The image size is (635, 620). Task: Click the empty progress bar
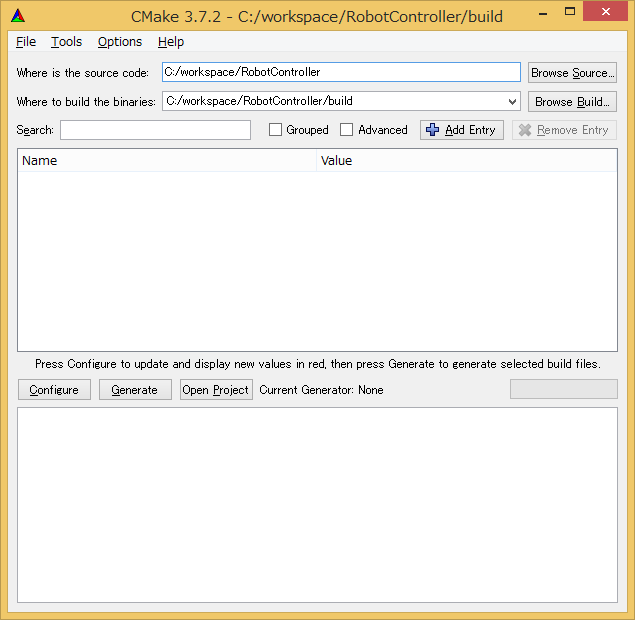(563, 389)
